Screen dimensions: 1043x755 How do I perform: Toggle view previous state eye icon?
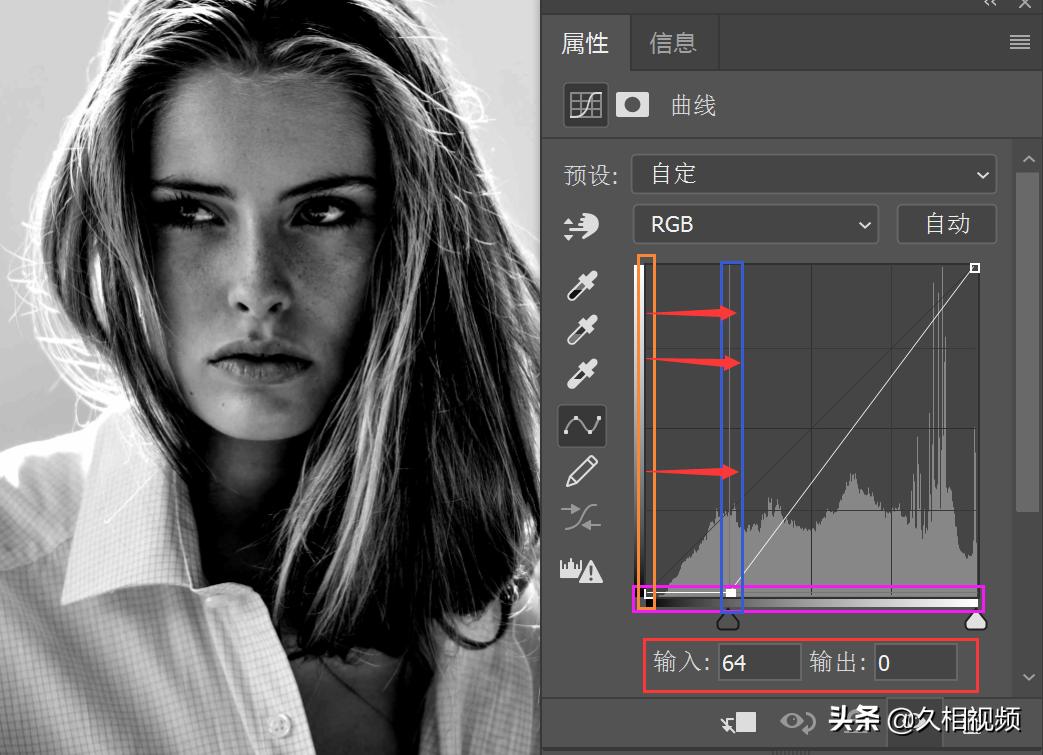(798, 722)
